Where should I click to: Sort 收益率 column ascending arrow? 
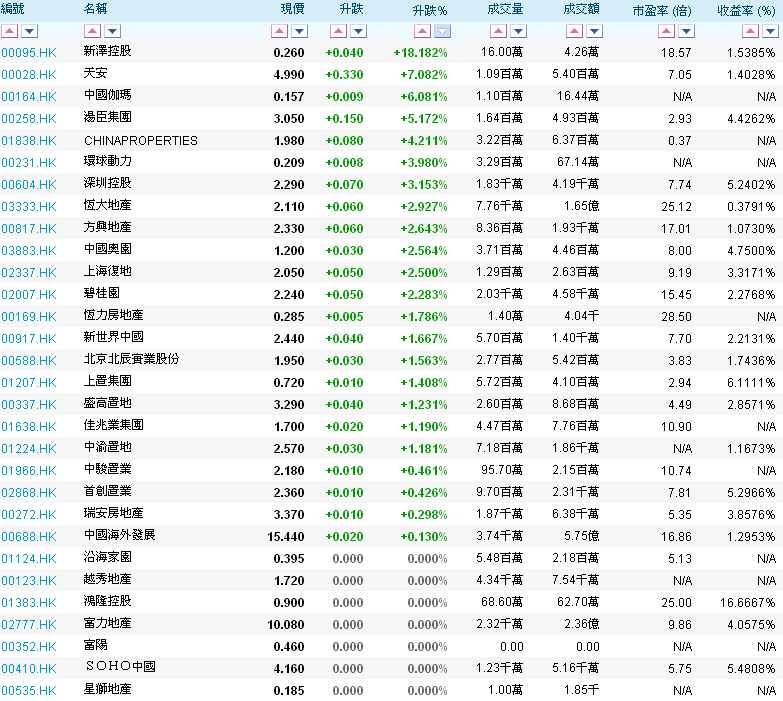pos(750,31)
